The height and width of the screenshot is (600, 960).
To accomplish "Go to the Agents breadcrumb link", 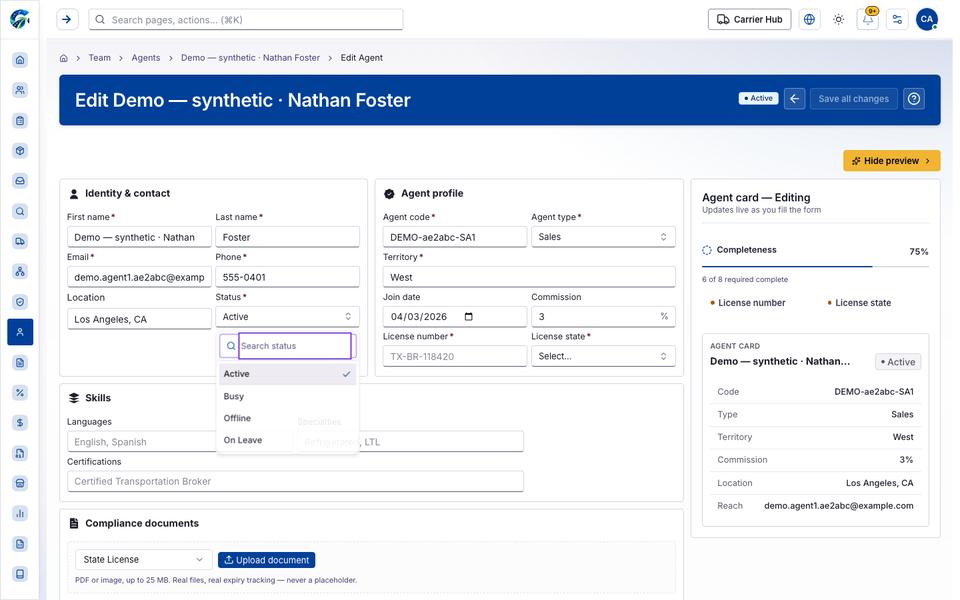I will click(x=146, y=58).
